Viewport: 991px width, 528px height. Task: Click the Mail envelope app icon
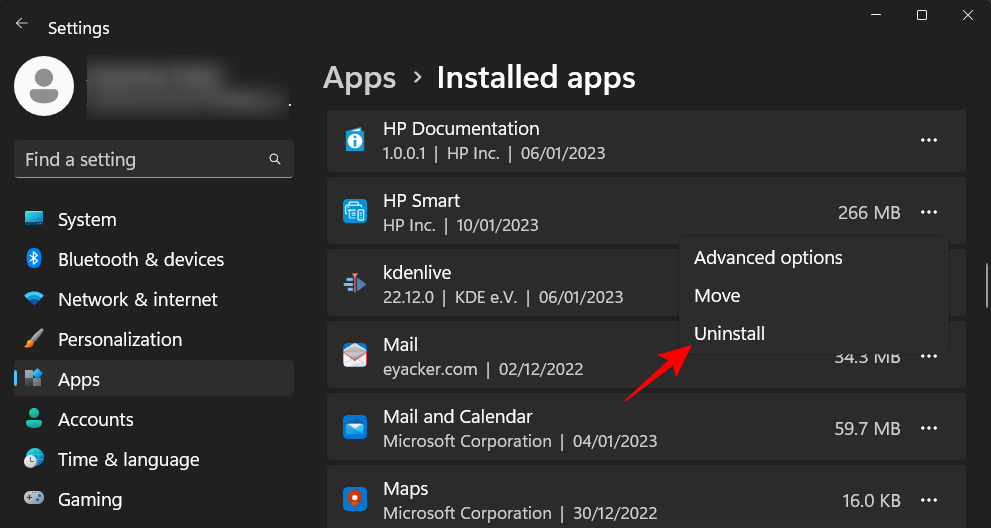click(355, 356)
